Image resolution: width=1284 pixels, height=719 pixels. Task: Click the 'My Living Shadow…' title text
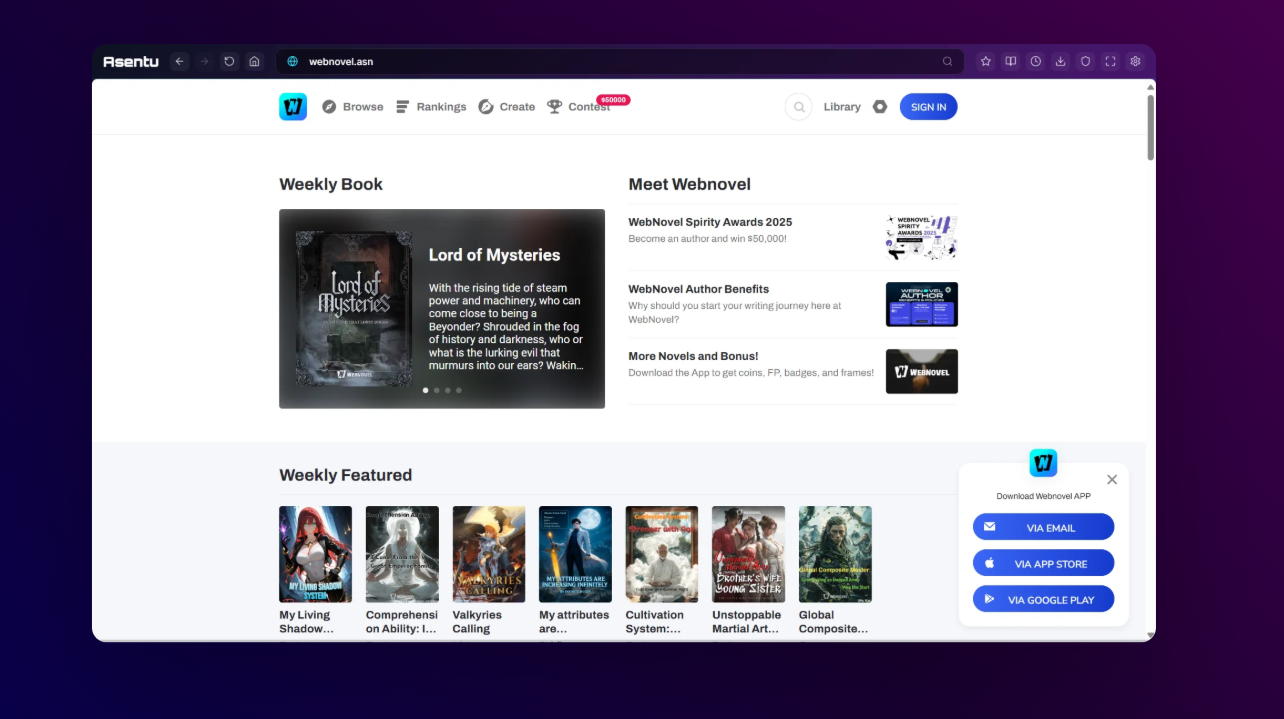click(x=306, y=622)
